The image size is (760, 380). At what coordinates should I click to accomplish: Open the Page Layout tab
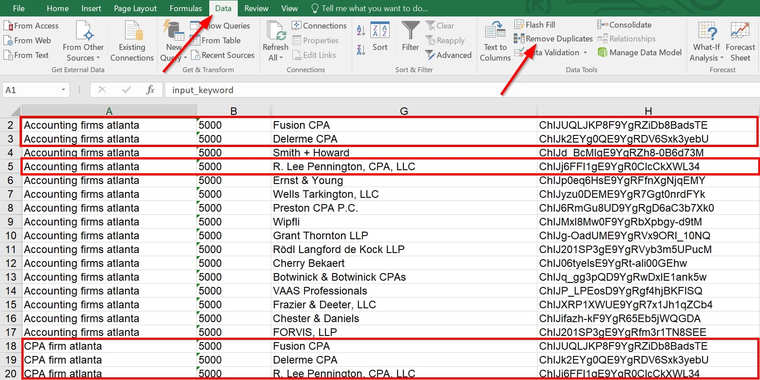click(x=135, y=8)
